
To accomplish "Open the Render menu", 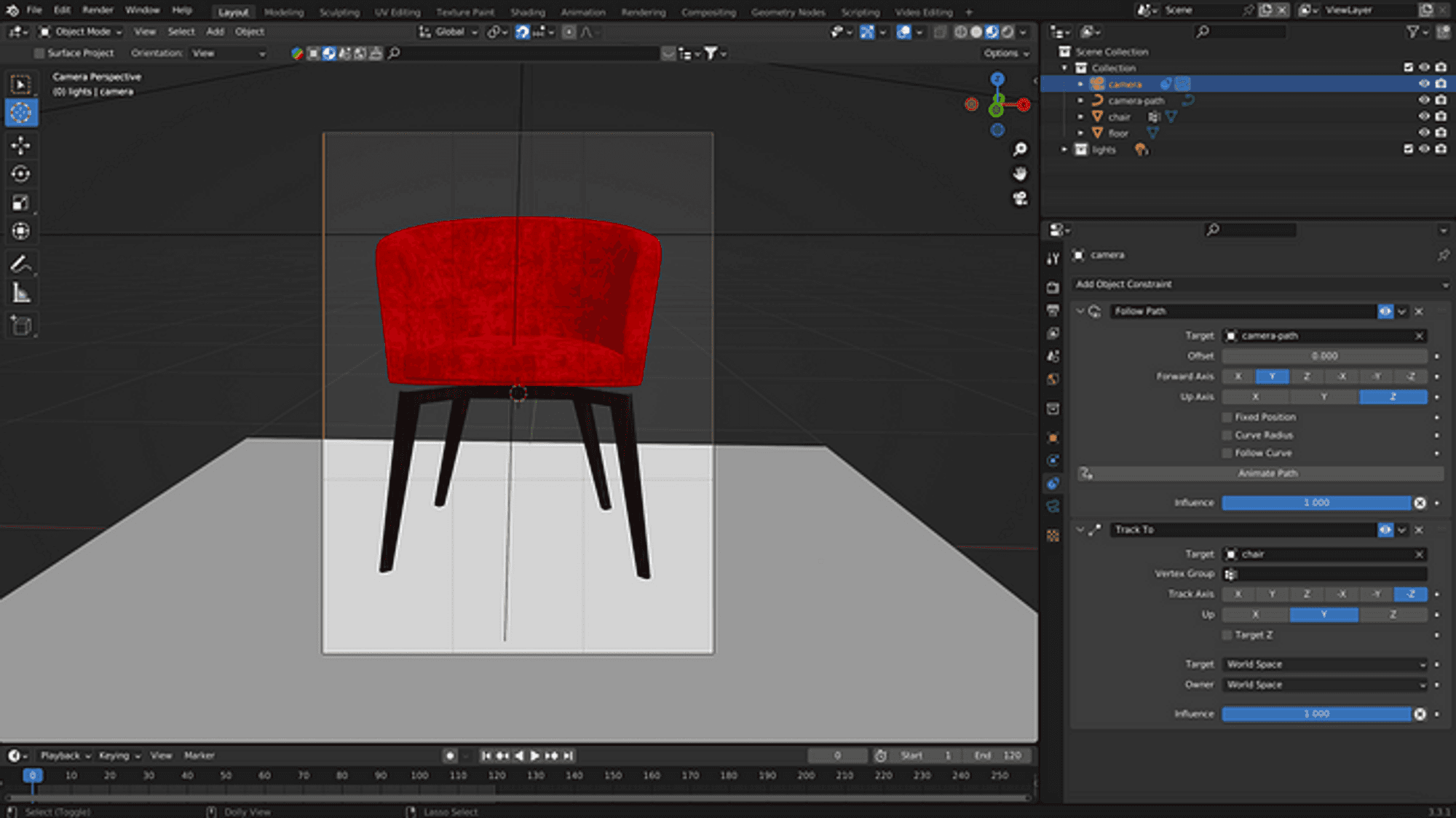I will click(x=97, y=9).
